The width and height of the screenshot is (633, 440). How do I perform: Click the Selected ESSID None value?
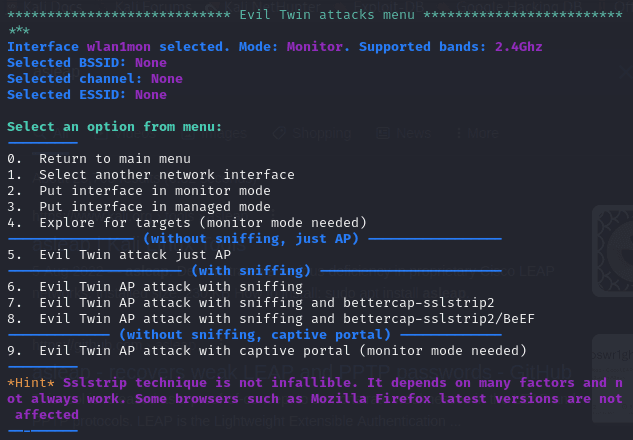151,95
